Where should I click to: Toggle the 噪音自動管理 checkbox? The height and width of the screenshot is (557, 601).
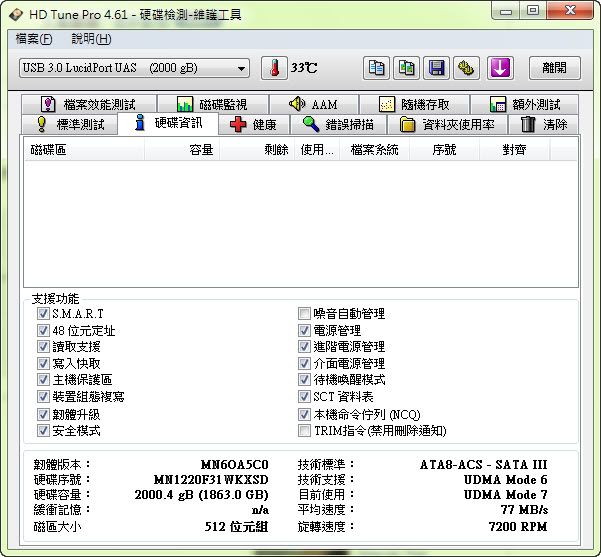(x=305, y=314)
